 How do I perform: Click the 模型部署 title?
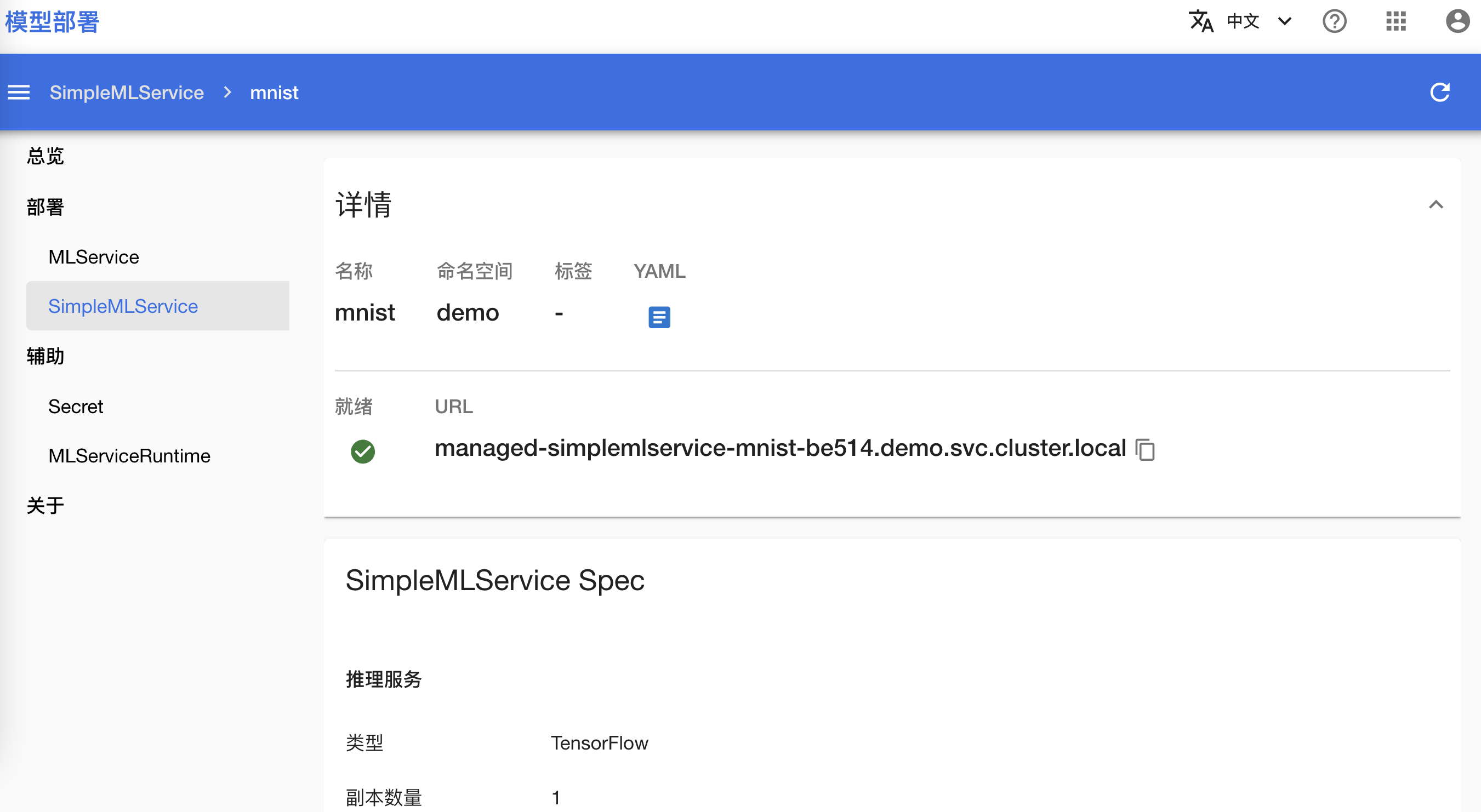[x=52, y=22]
